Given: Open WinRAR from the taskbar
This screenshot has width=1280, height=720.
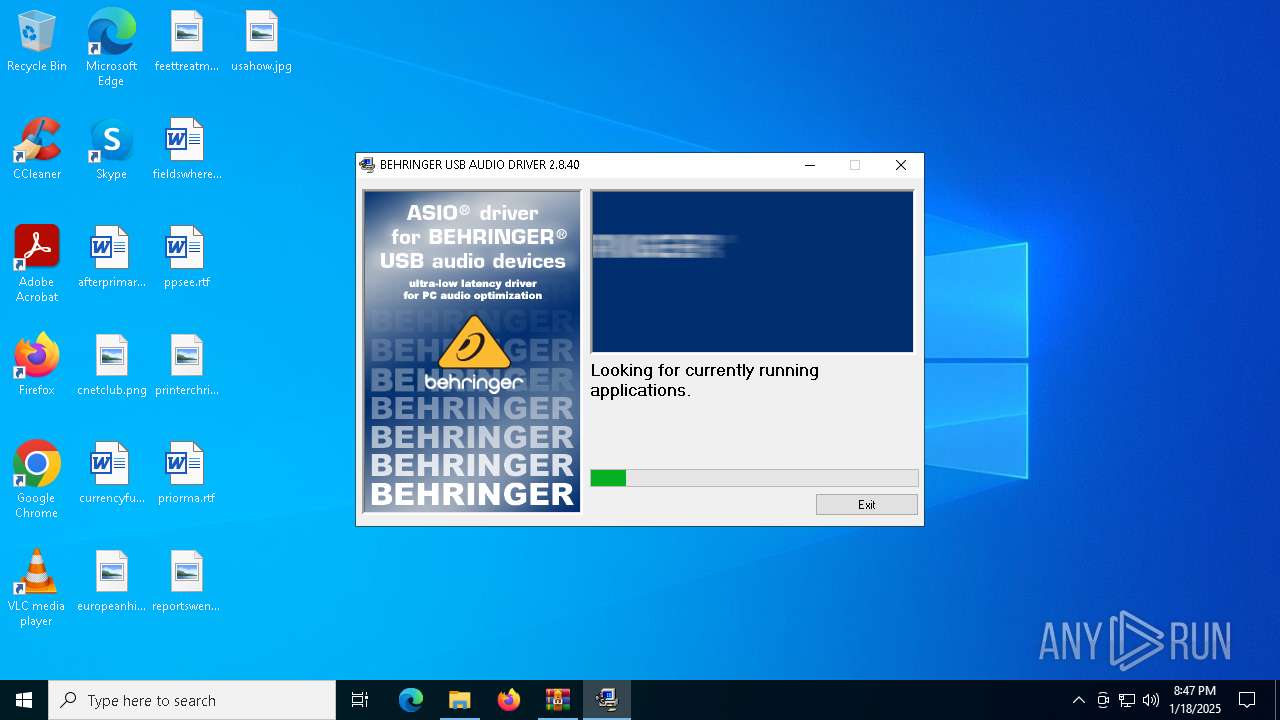Looking at the screenshot, I should 558,700.
